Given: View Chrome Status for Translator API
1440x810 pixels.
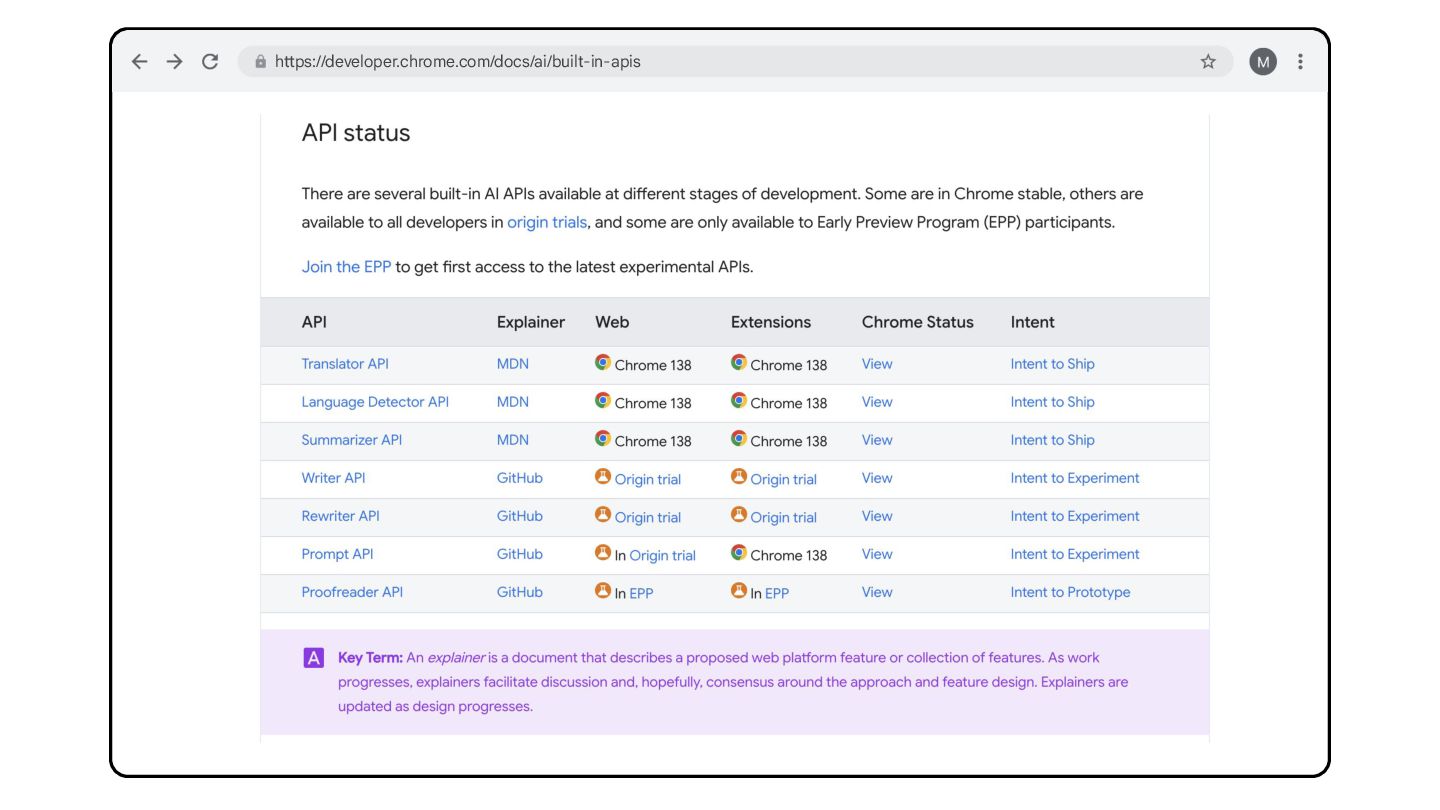Looking at the screenshot, I should coord(877,364).
